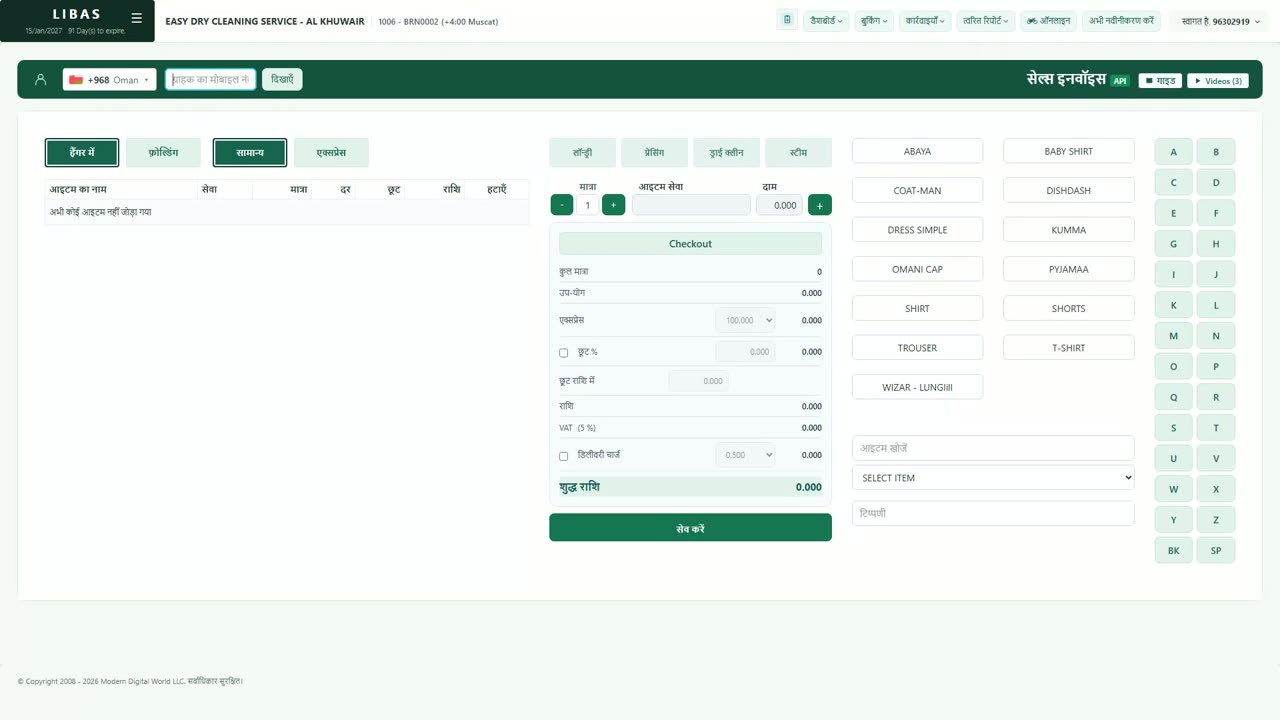Filter items by letter S
Screen dimensions: 1280x720
(x=1174, y=428)
